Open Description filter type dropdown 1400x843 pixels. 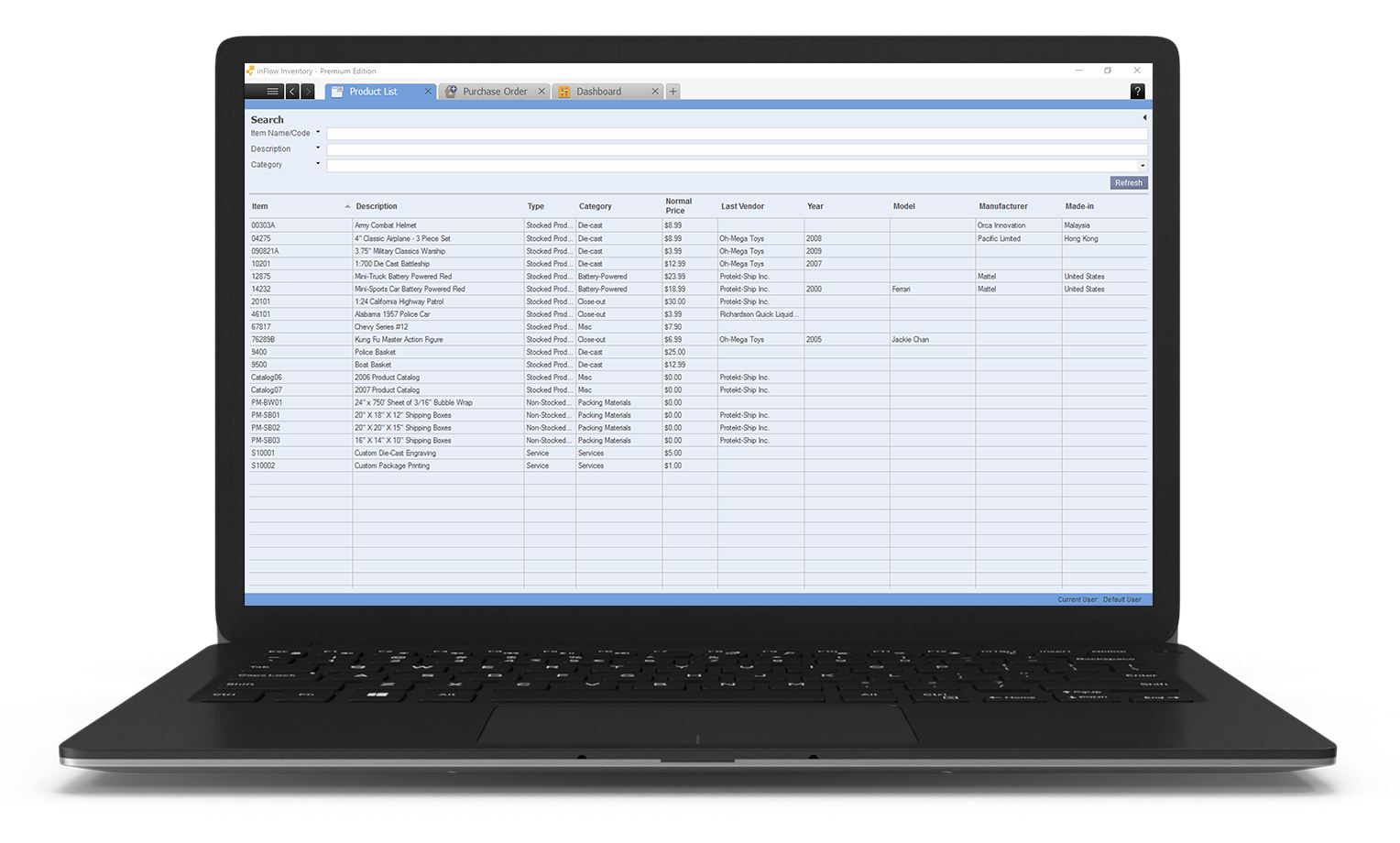coord(318,148)
